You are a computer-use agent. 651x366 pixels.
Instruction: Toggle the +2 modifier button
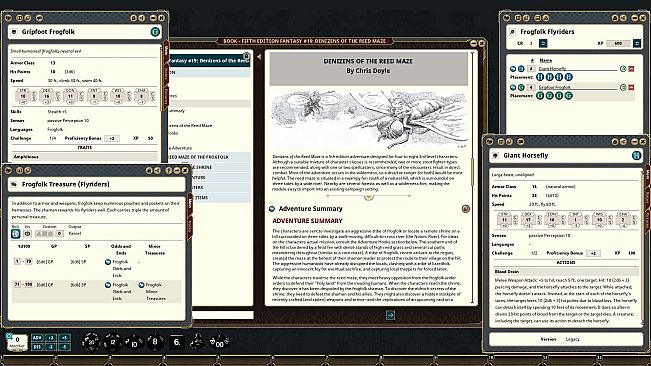(x=50, y=338)
